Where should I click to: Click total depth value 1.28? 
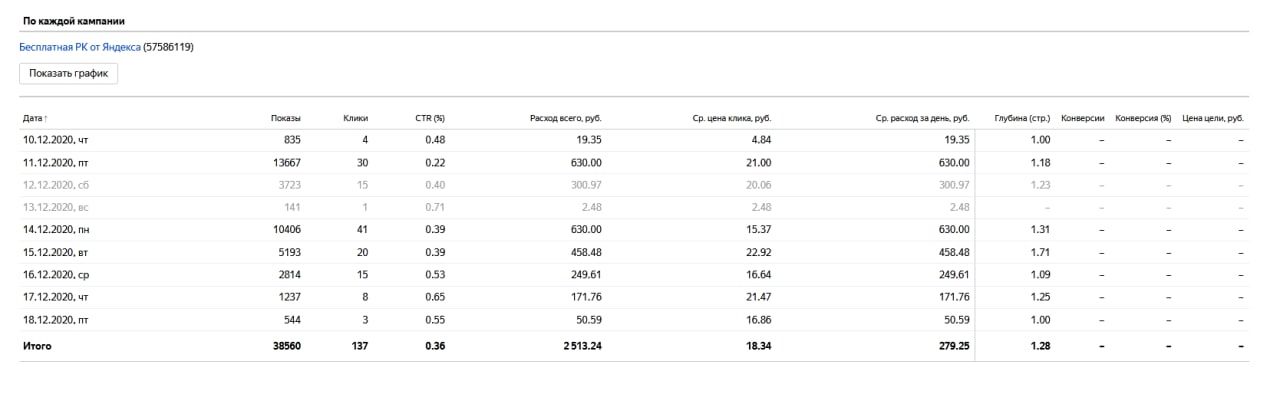point(1040,346)
